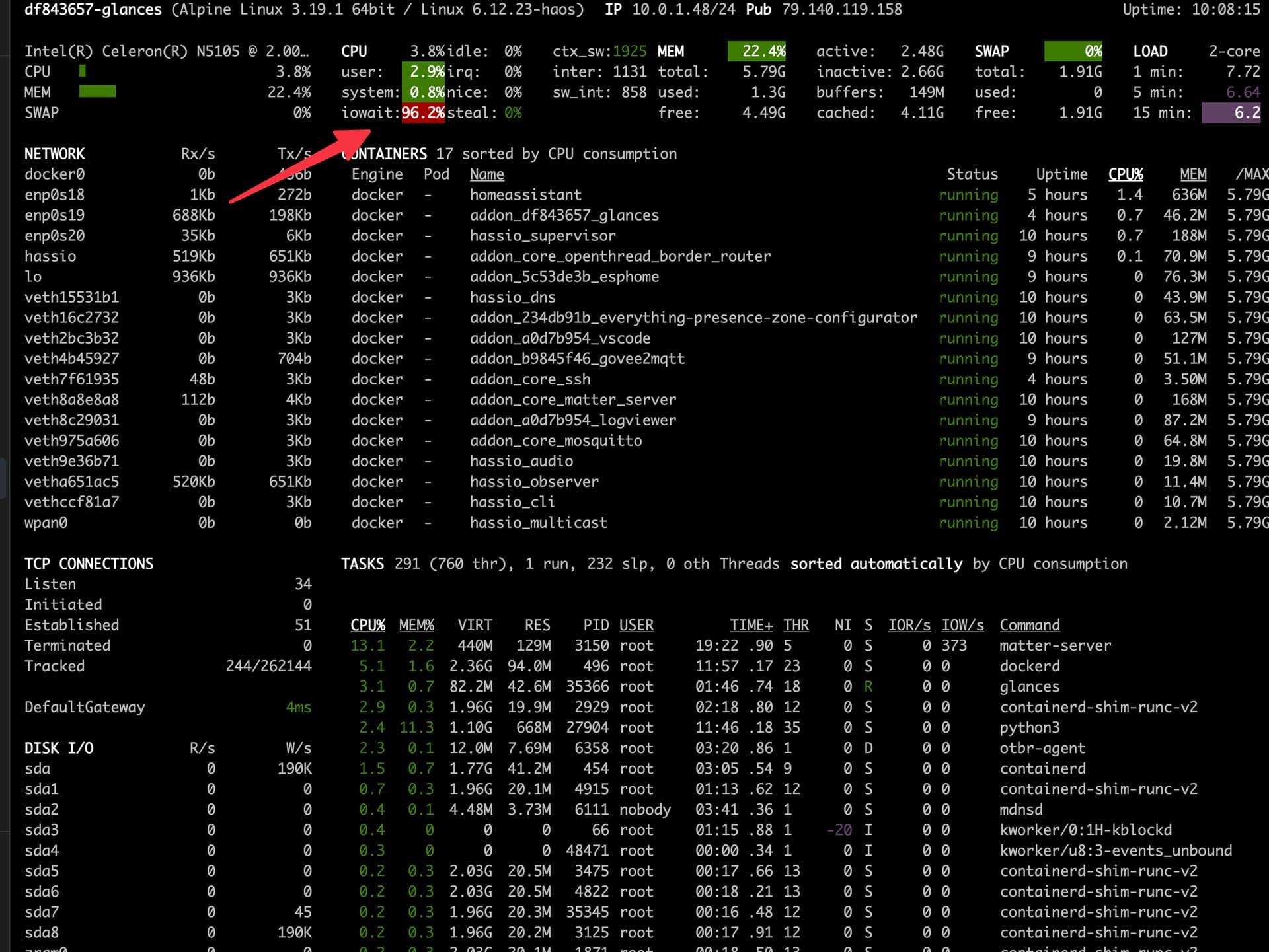Select the public IP 79.140.119.158
1269x952 pixels.
coord(842,10)
